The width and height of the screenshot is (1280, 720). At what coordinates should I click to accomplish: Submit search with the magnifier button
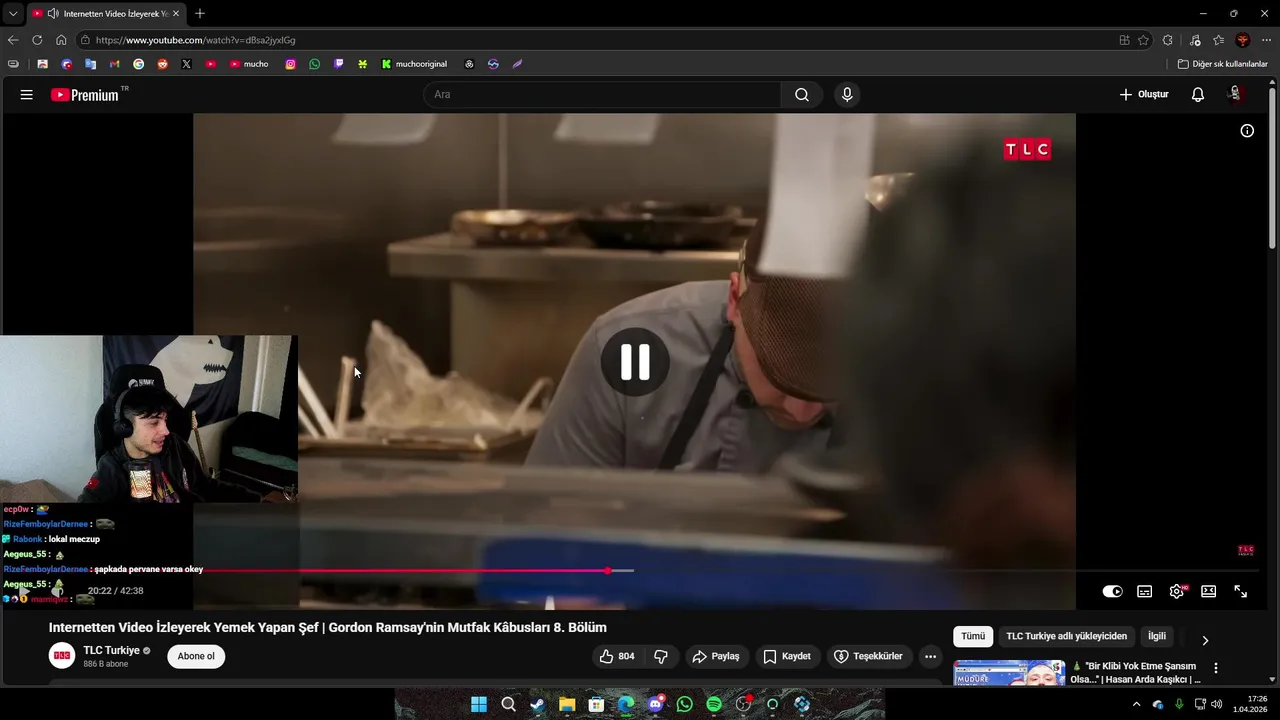tap(802, 95)
